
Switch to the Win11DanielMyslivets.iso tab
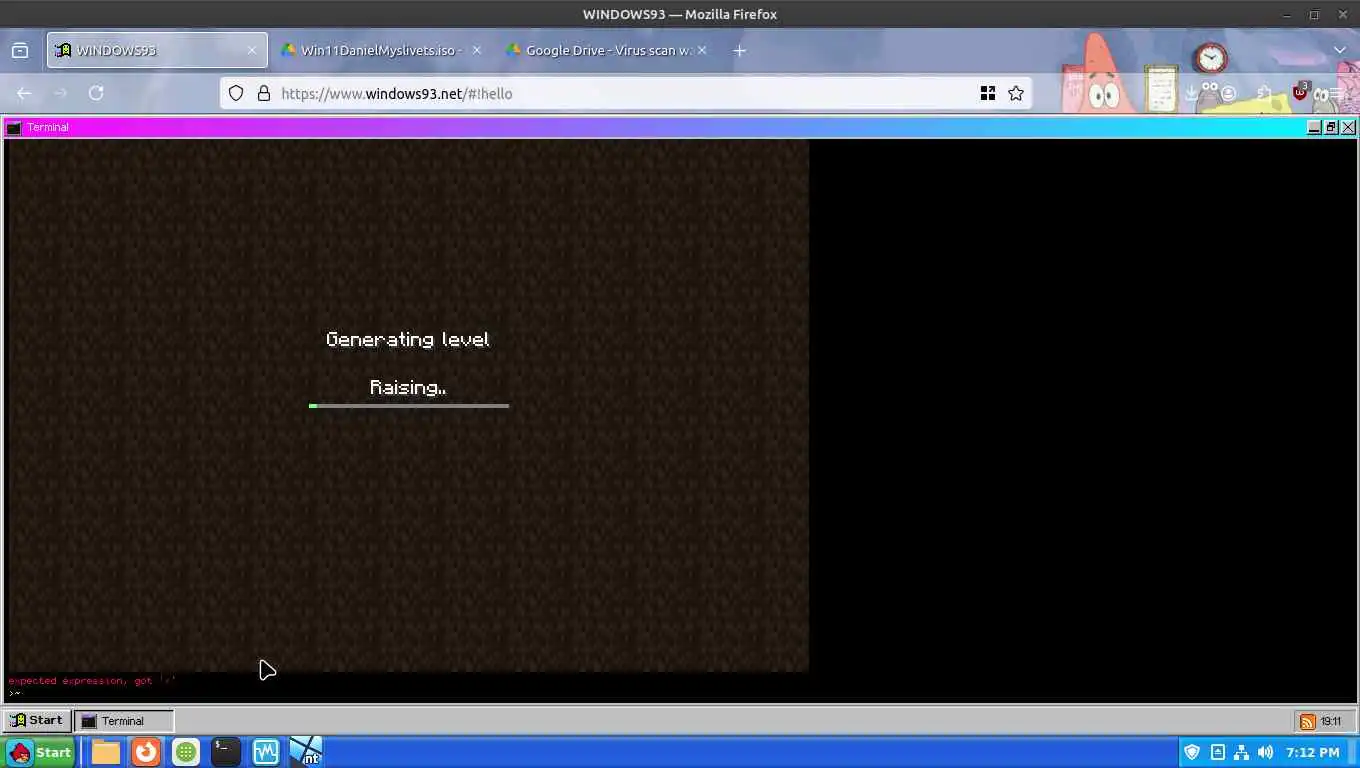coord(381,50)
